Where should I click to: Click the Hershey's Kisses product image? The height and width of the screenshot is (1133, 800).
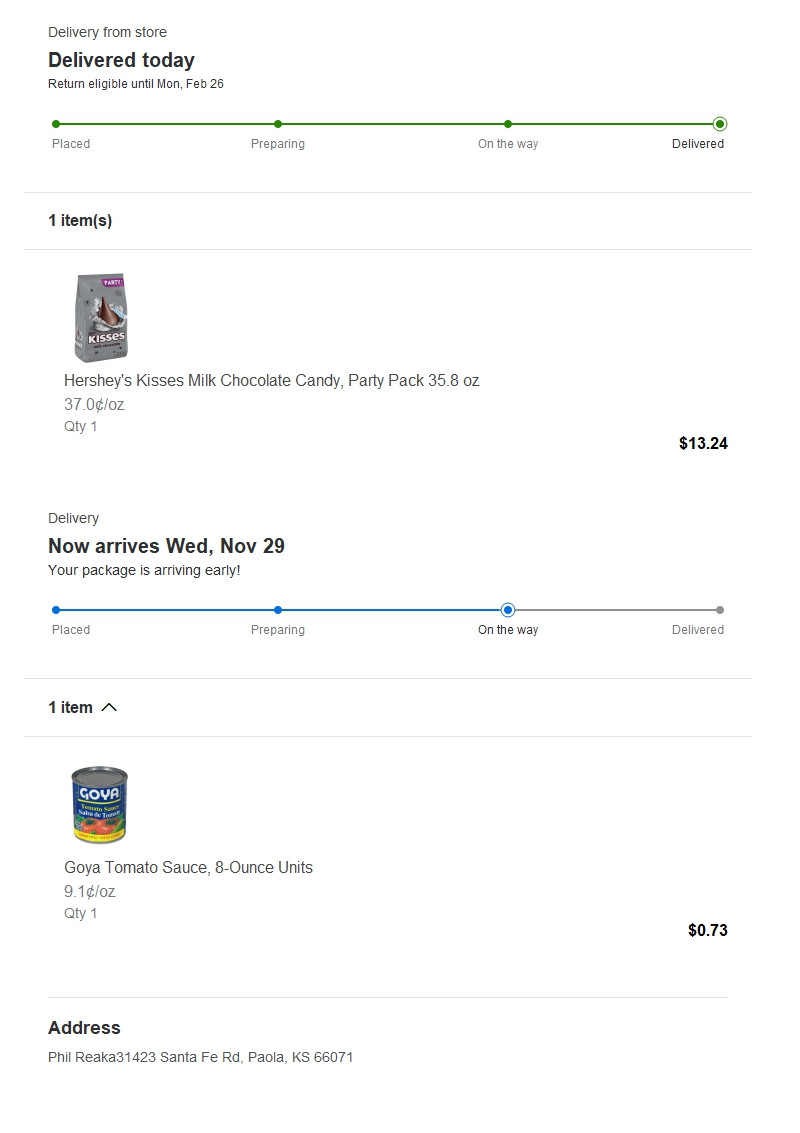(x=100, y=318)
